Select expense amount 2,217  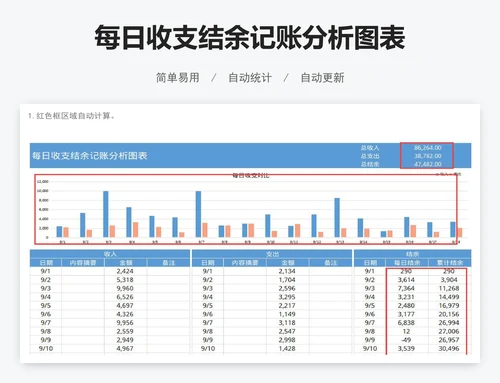pyautogui.click(x=287, y=306)
